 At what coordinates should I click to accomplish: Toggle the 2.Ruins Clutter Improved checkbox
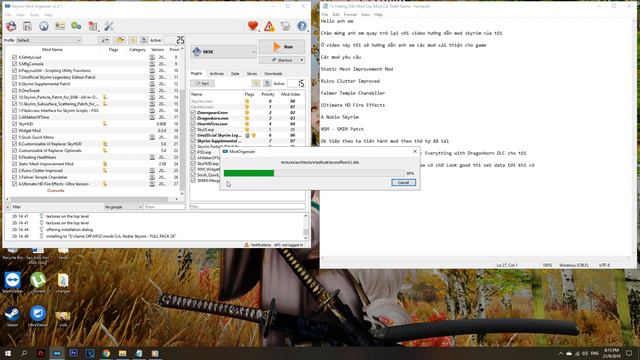pos(15,170)
